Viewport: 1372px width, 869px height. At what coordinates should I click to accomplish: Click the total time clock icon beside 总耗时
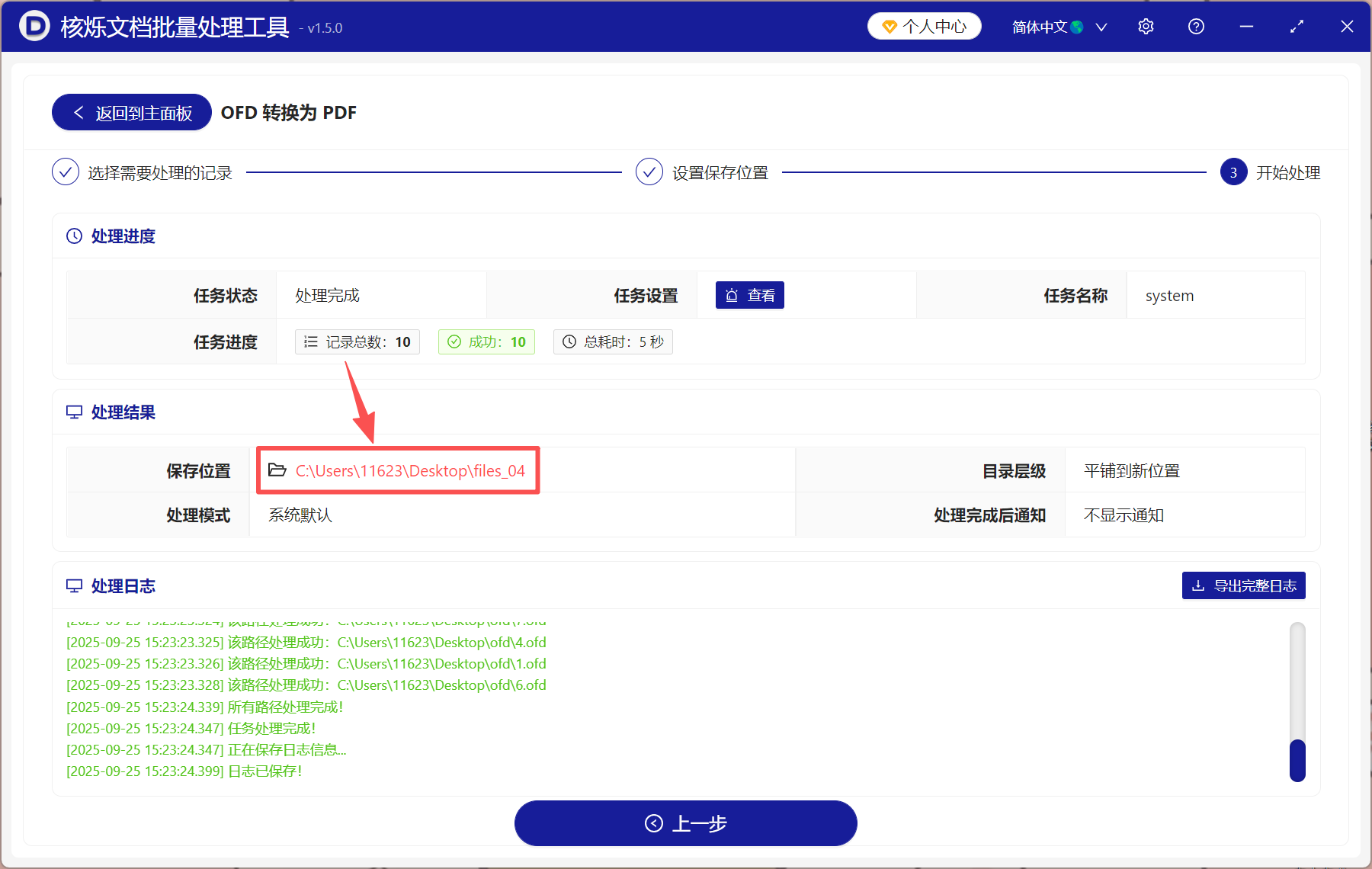click(569, 342)
